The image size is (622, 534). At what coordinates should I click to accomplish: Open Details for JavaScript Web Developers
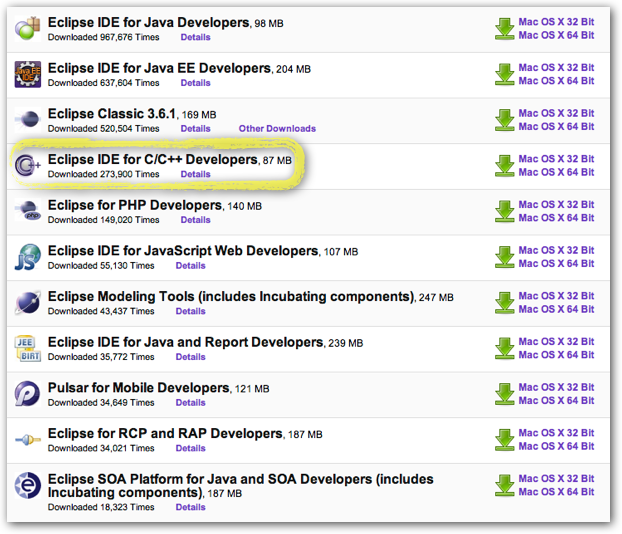coord(190,265)
